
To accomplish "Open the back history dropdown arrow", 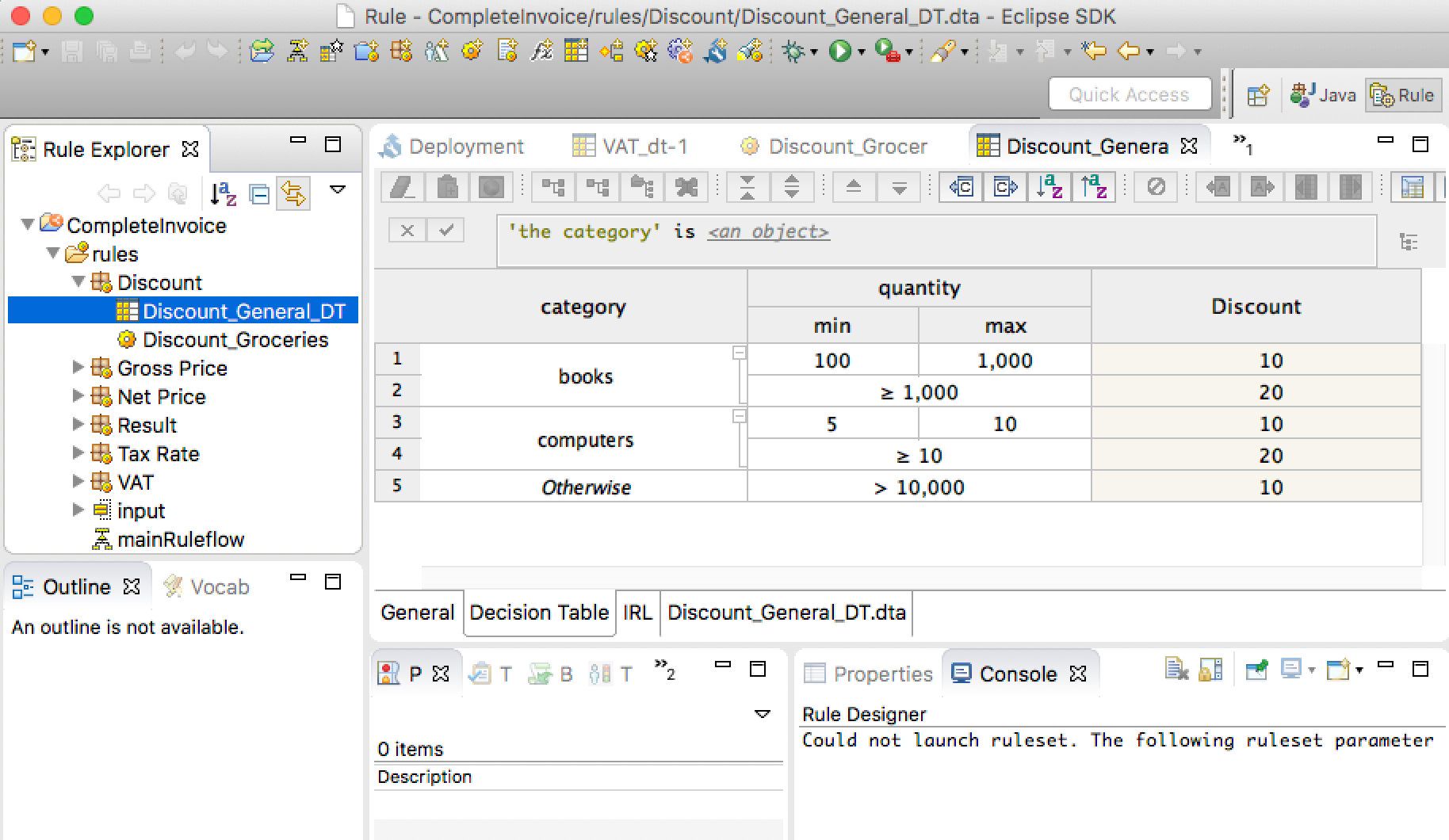I will pyautogui.click(x=1150, y=52).
